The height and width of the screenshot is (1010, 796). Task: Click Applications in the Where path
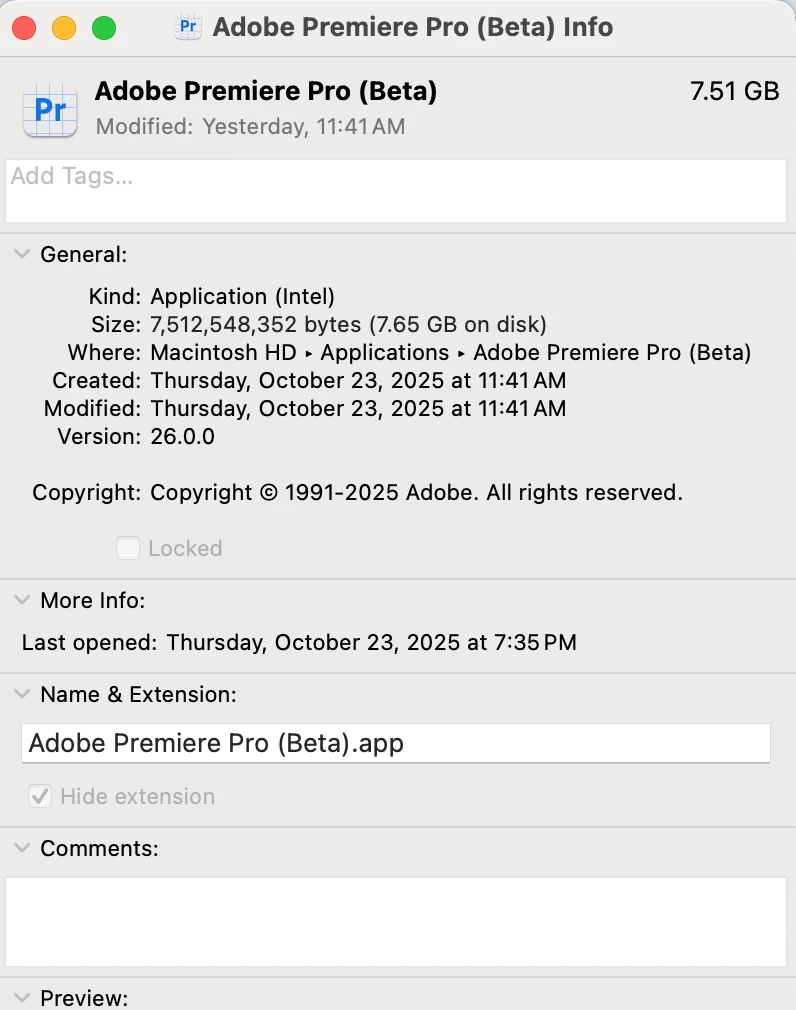coord(385,353)
